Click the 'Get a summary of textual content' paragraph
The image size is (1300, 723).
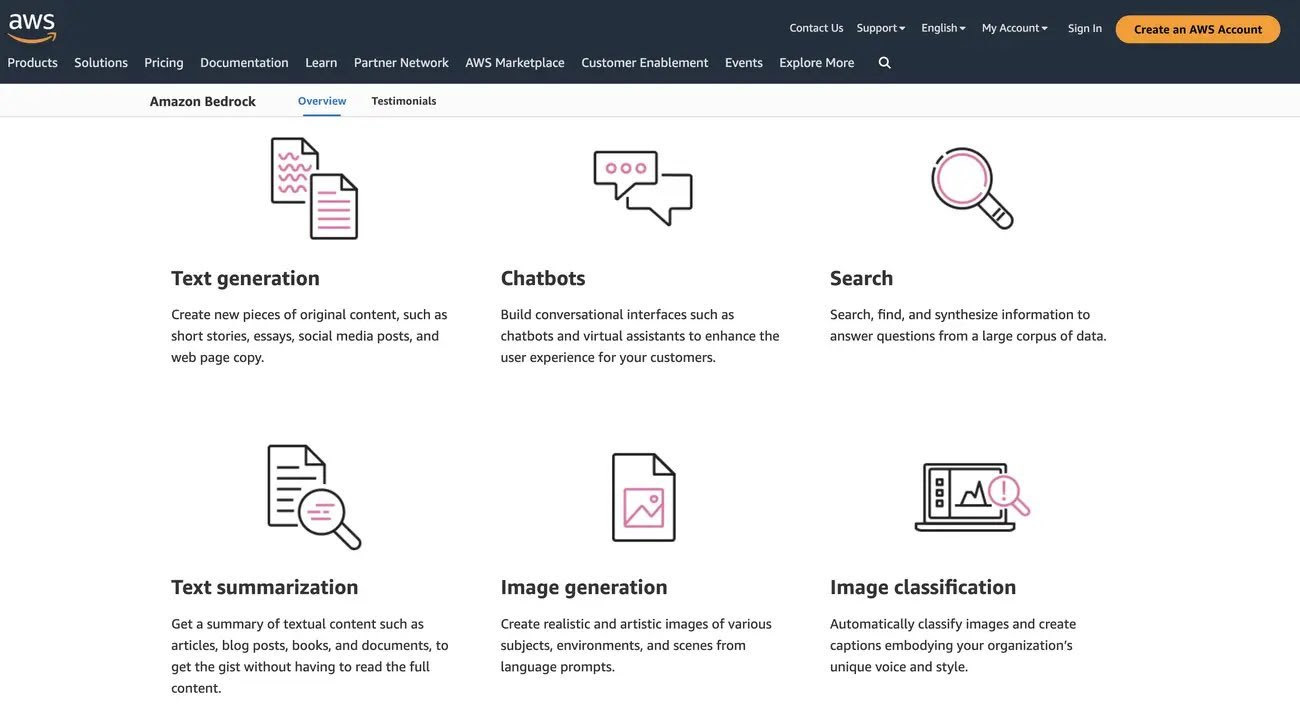click(x=310, y=655)
